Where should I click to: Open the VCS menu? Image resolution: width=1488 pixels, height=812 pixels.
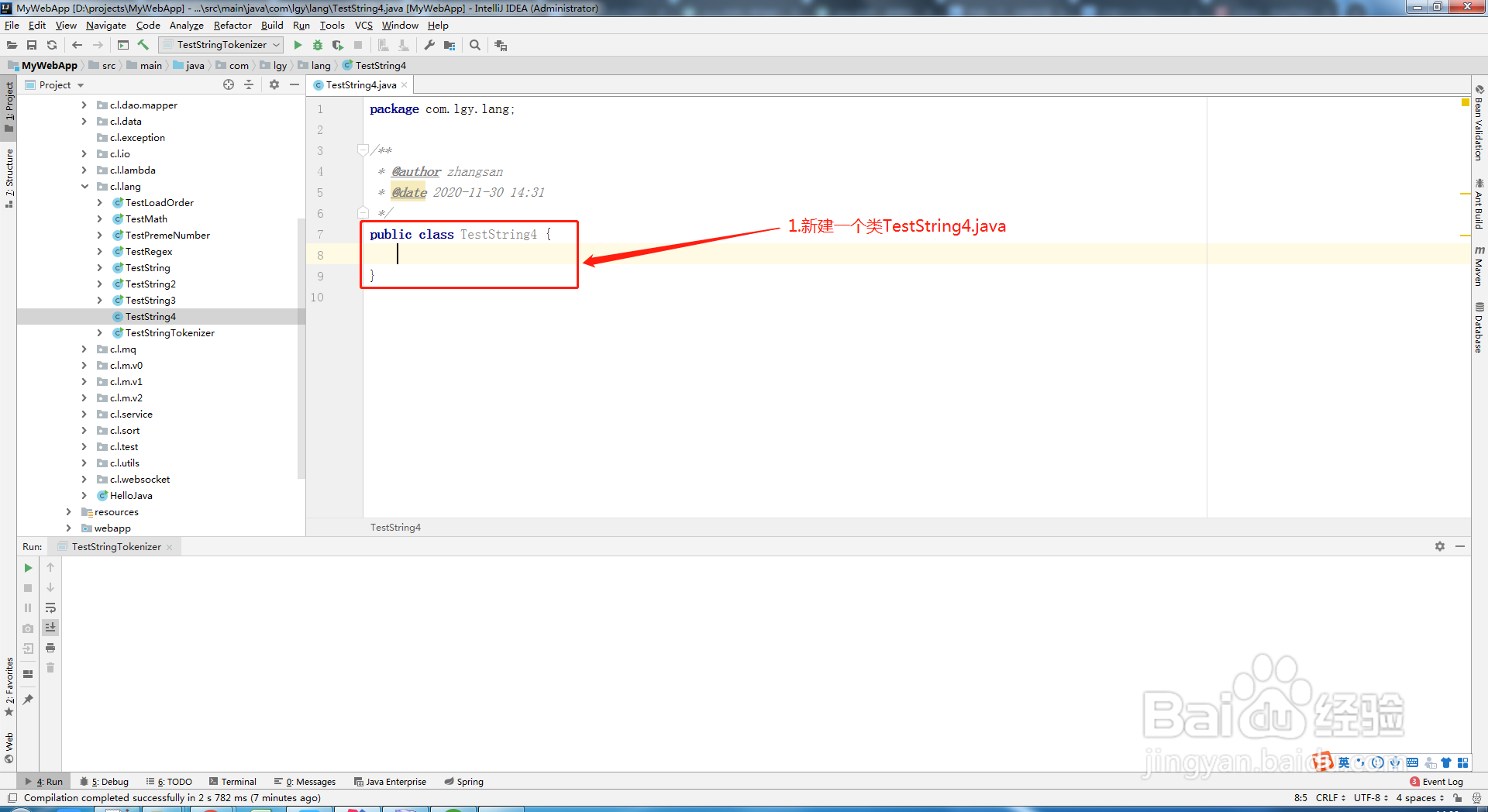click(x=363, y=25)
